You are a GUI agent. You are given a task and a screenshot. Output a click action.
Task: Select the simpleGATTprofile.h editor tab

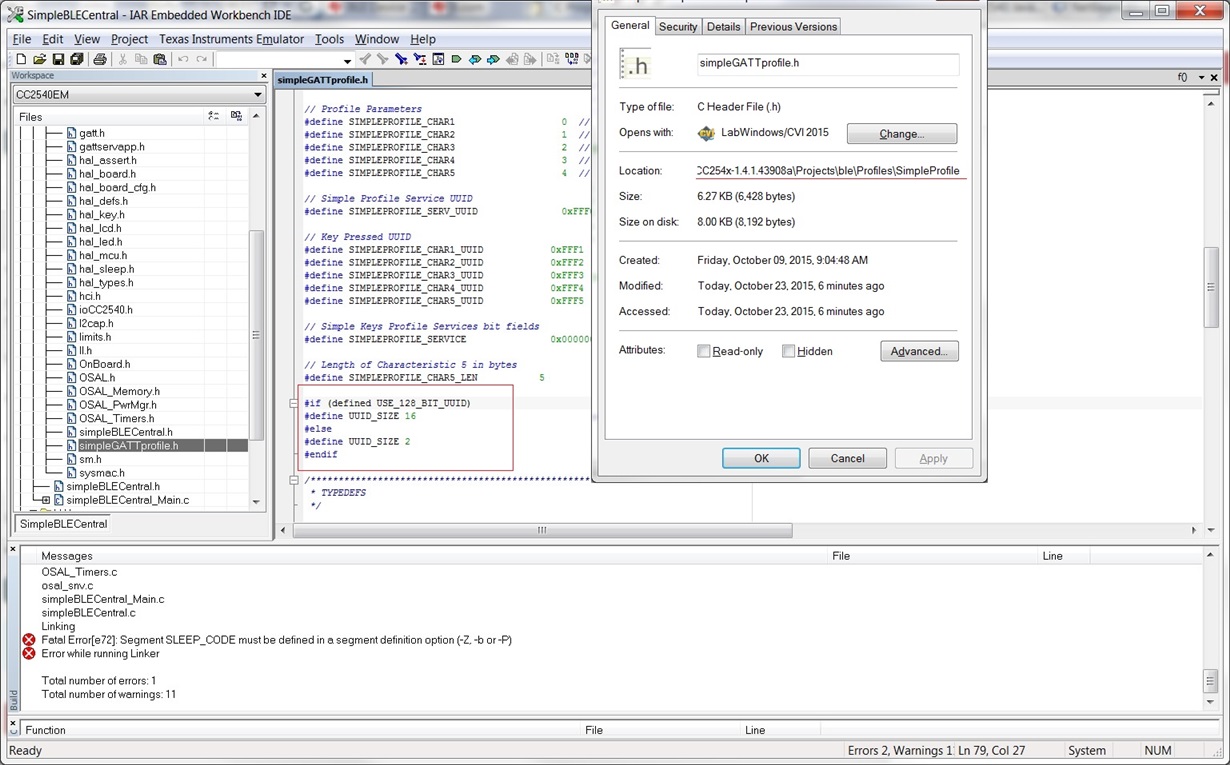(323, 79)
